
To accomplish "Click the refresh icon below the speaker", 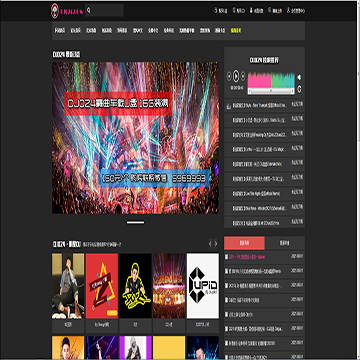I will click(299, 89).
